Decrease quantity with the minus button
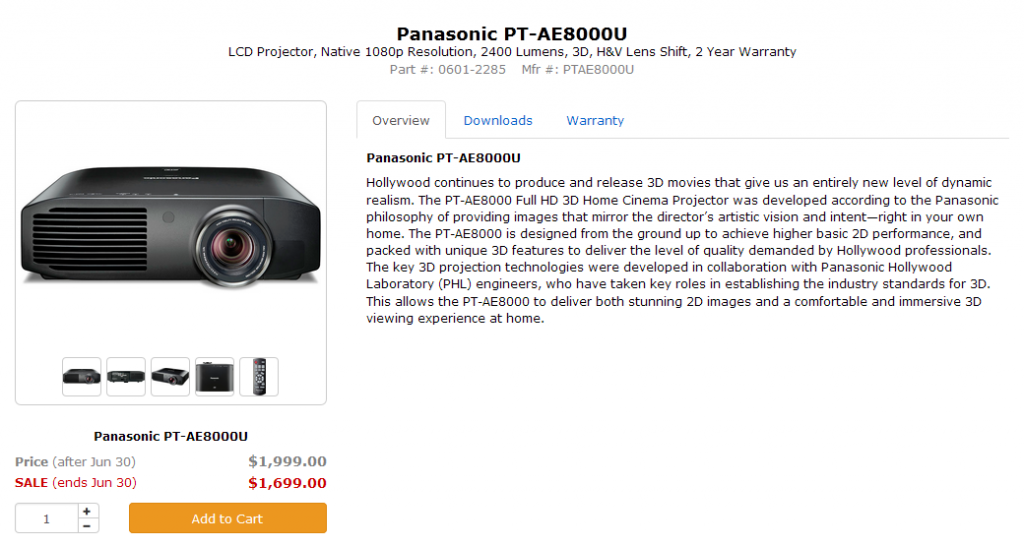This screenshot has width=1024, height=546. pos(88,526)
